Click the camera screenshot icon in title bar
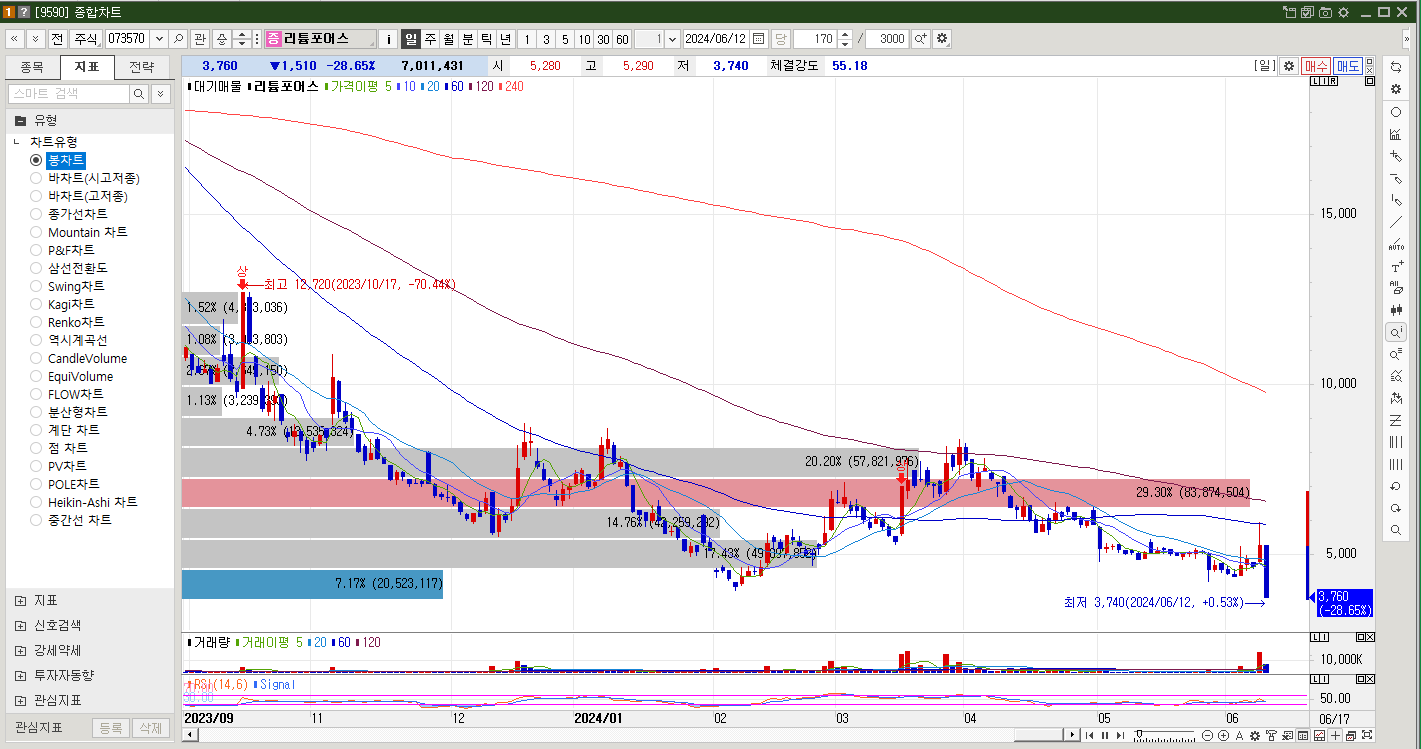Screen dimensions: 1421x749 (1326, 12)
